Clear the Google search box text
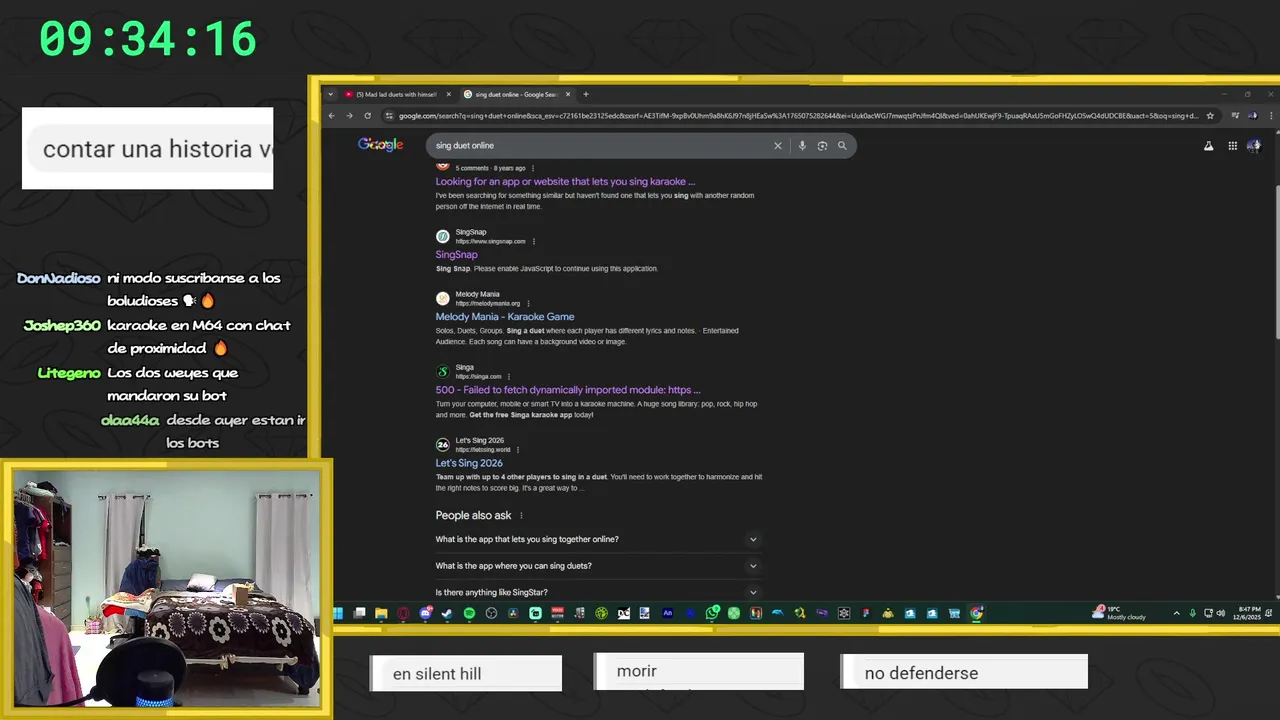Image resolution: width=1280 pixels, height=720 pixels. (x=777, y=146)
